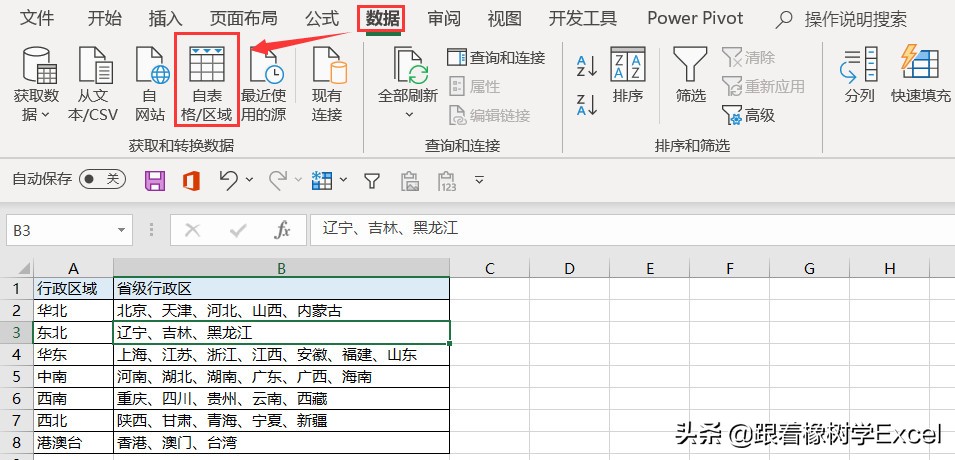Image resolution: width=955 pixels, height=460 pixels.
Task: Click the formula bar cancel X icon
Action: (x=192, y=230)
